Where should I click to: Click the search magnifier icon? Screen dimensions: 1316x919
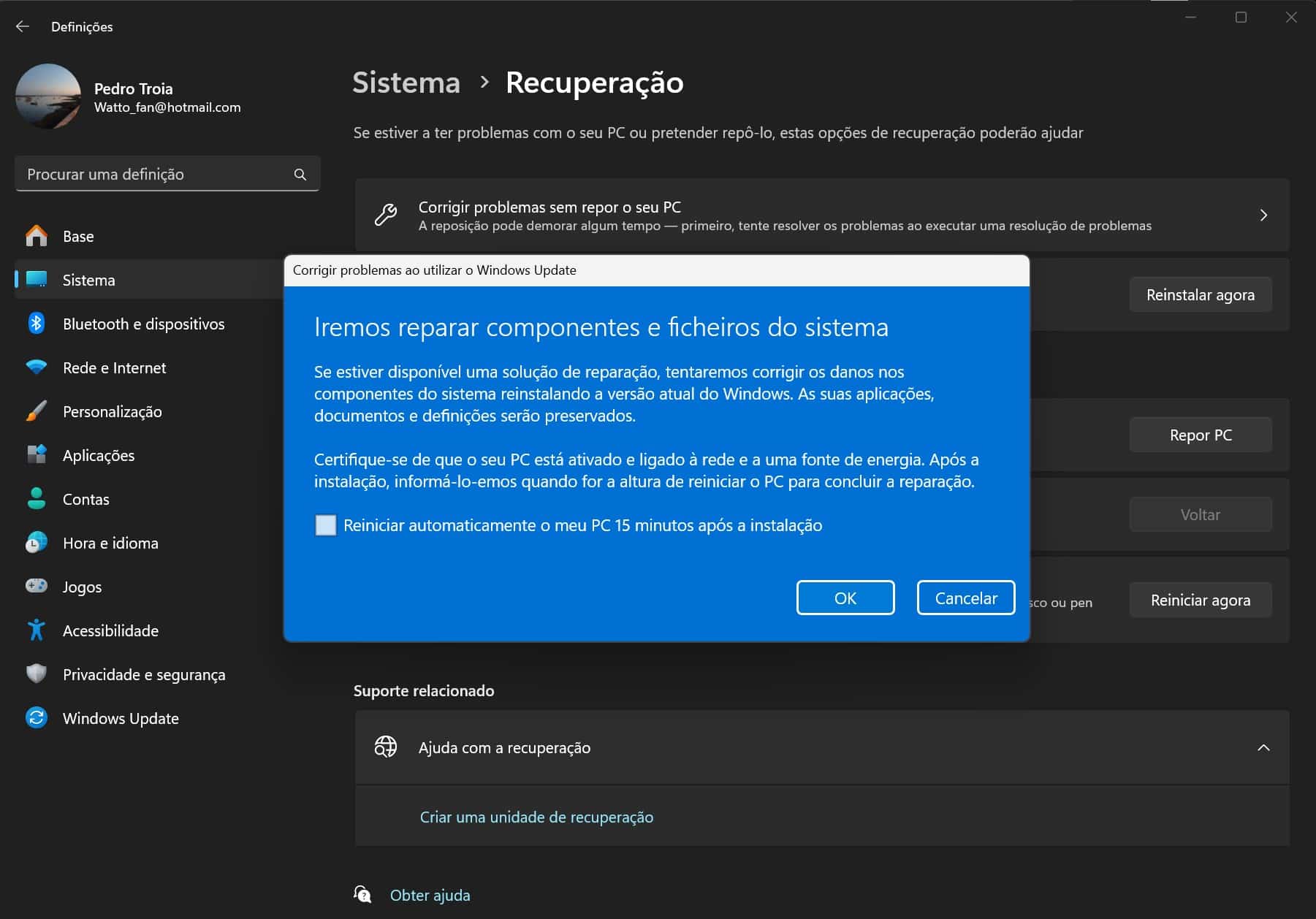pyautogui.click(x=300, y=175)
